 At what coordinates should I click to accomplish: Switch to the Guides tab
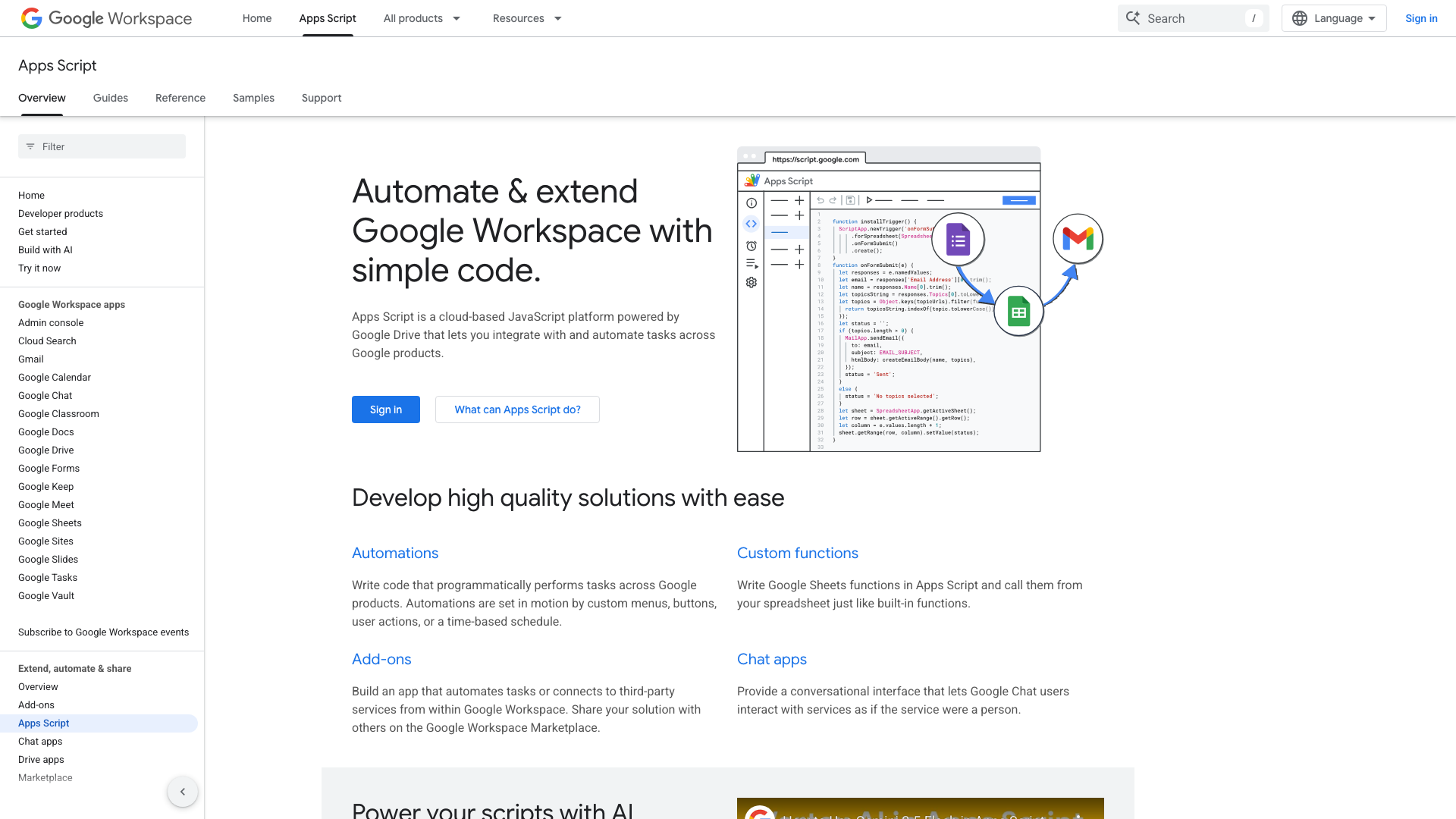(111, 98)
